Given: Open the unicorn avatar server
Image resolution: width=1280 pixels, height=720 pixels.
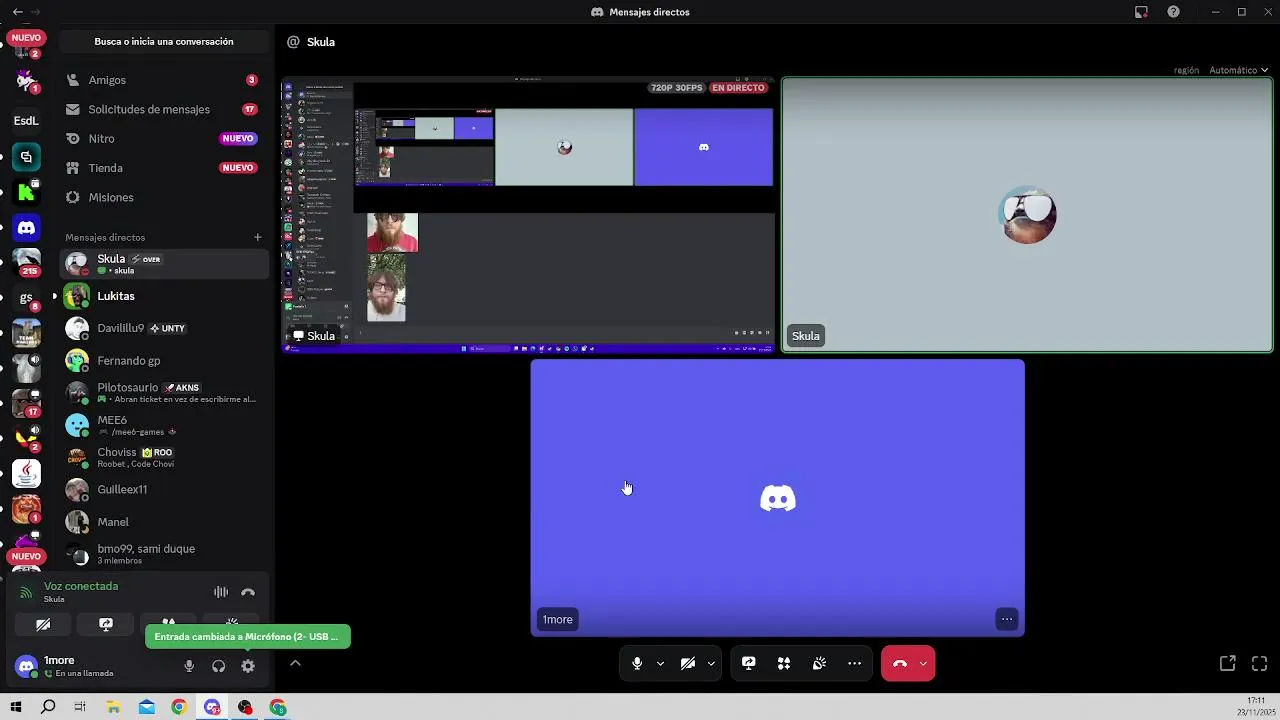Looking at the screenshot, I should 26,81.
